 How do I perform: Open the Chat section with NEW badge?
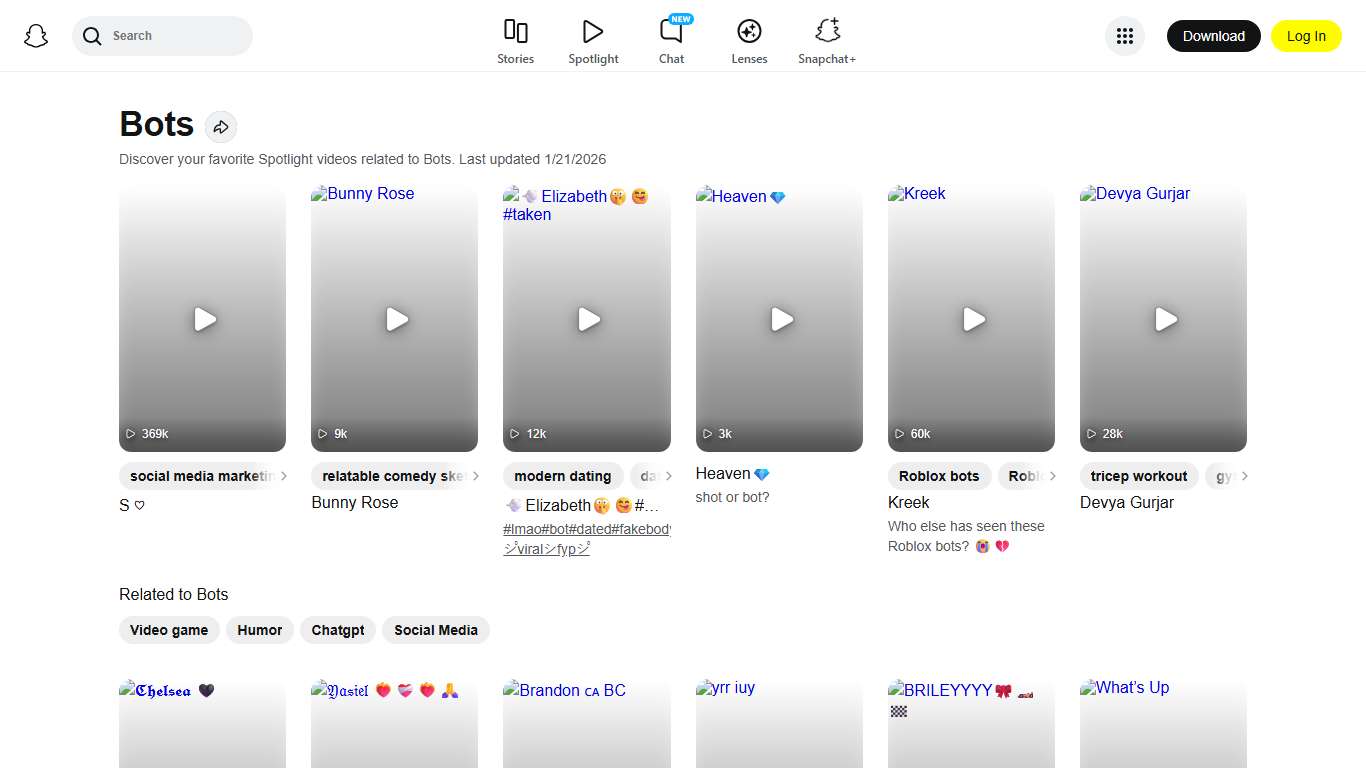[x=671, y=40]
